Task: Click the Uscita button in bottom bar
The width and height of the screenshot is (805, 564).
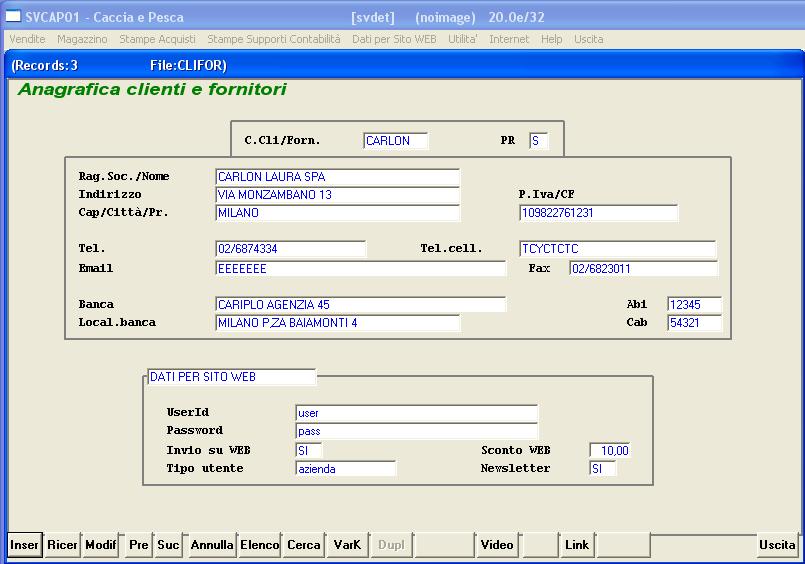Action: point(777,545)
